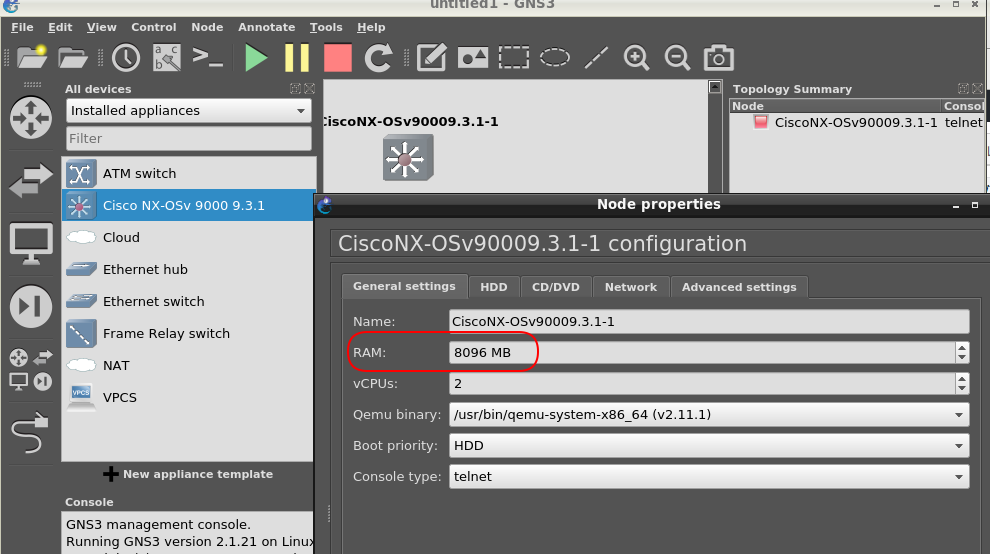The width and height of the screenshot is (990, 554).
Task: Close the All devices panel
Action: pos(309,88)
